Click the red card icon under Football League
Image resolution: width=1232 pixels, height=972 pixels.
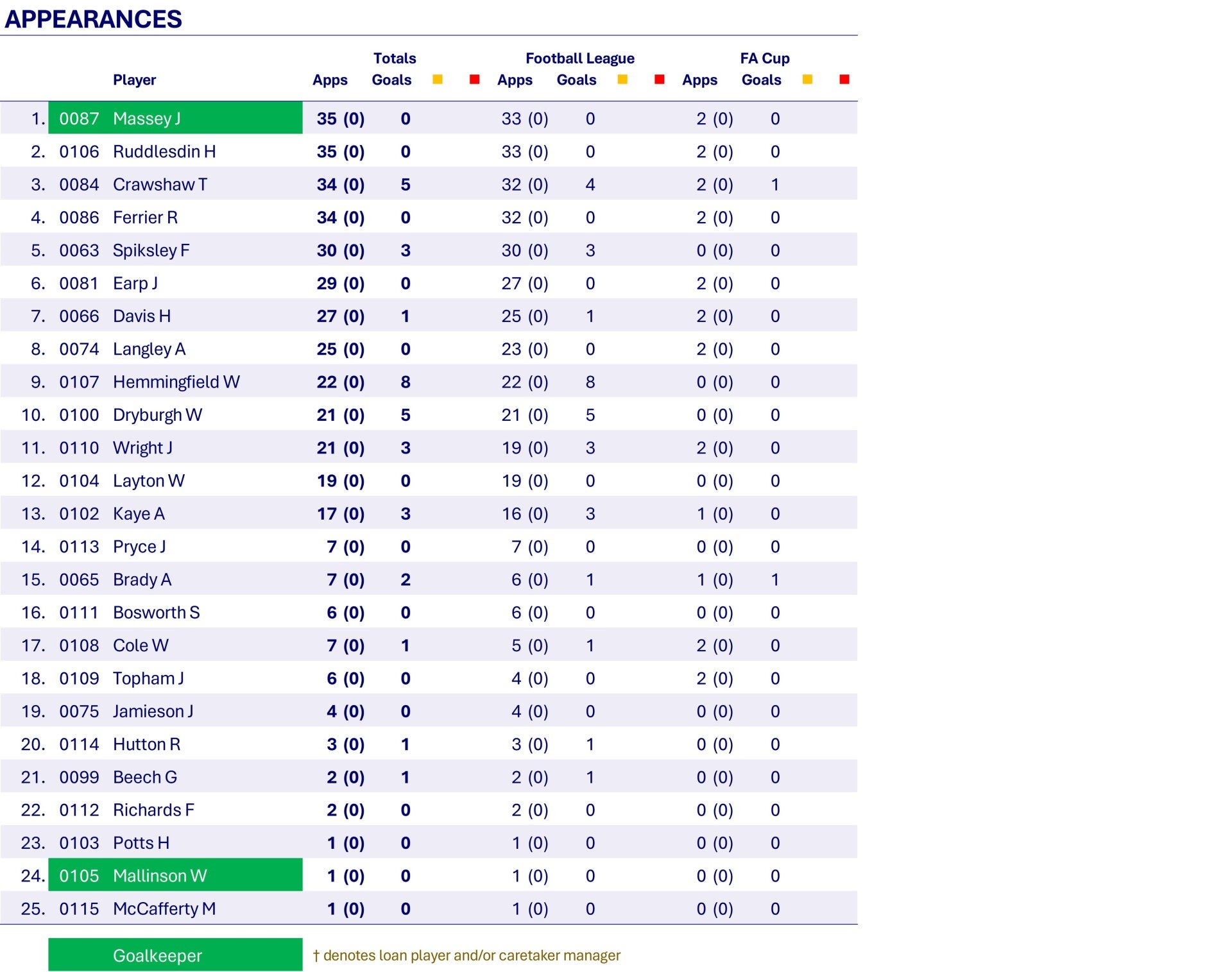(x=660, y=80)
